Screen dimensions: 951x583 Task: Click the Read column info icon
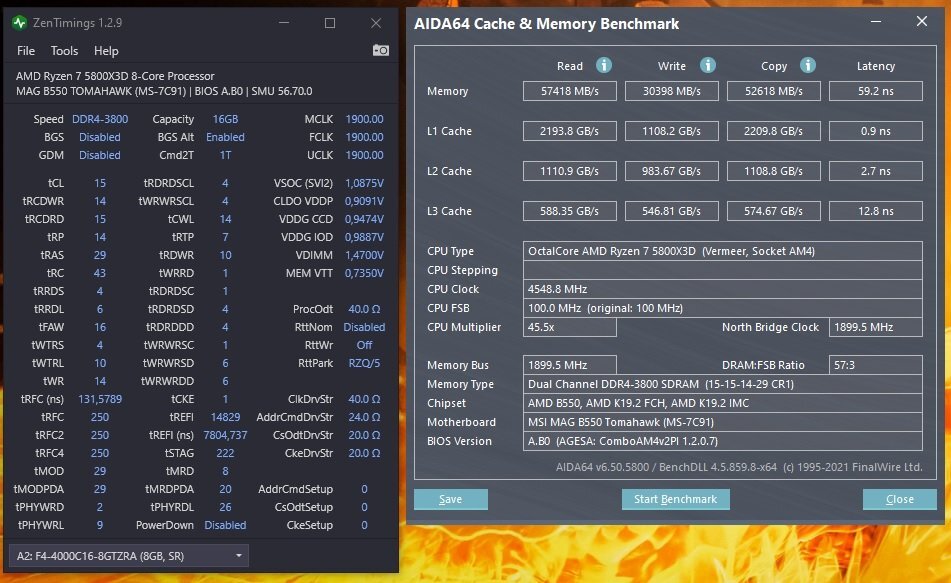pyautogui.click(x=603, y=65)
